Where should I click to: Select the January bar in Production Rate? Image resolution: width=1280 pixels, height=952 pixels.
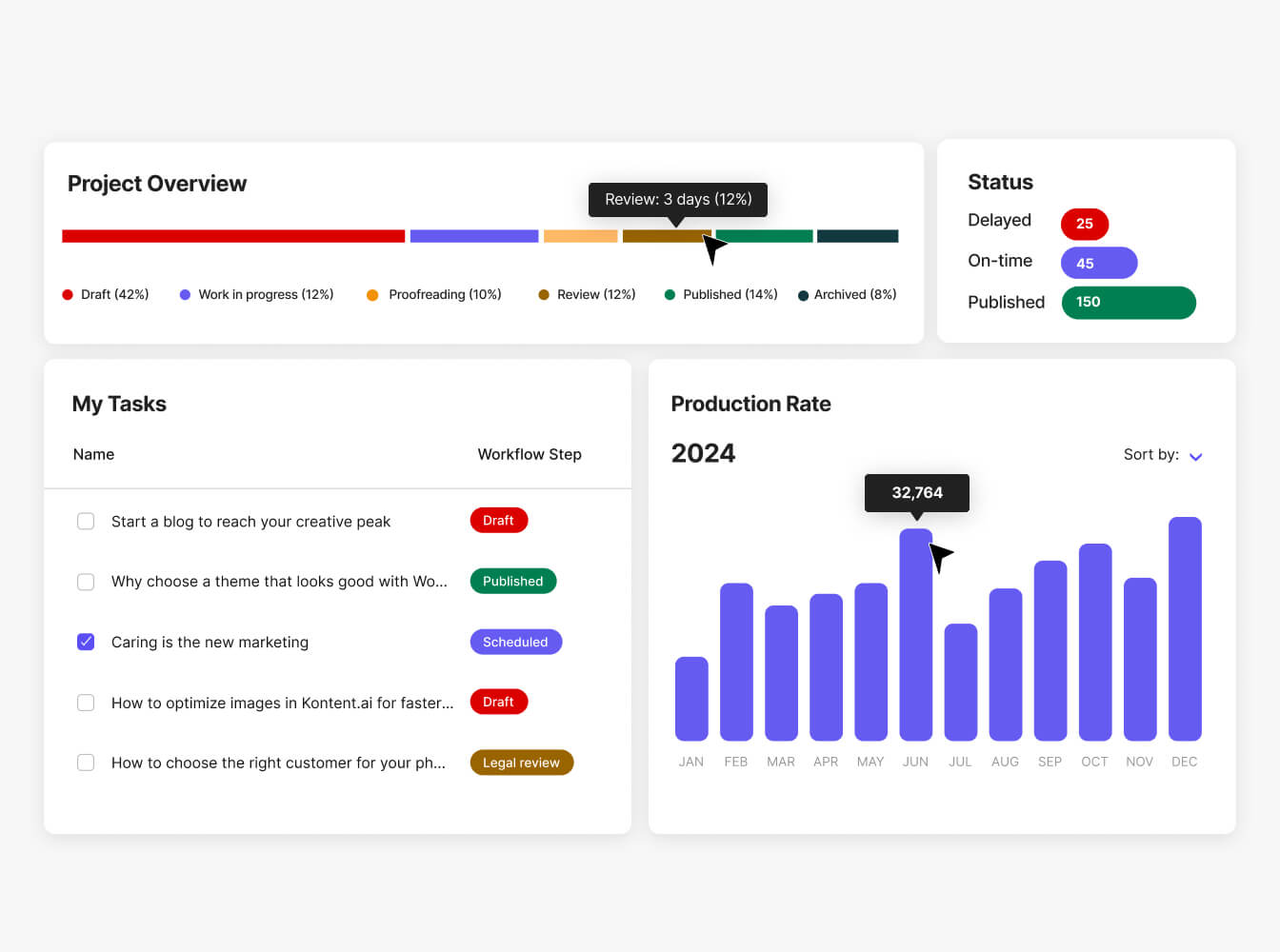click(691, 698)
